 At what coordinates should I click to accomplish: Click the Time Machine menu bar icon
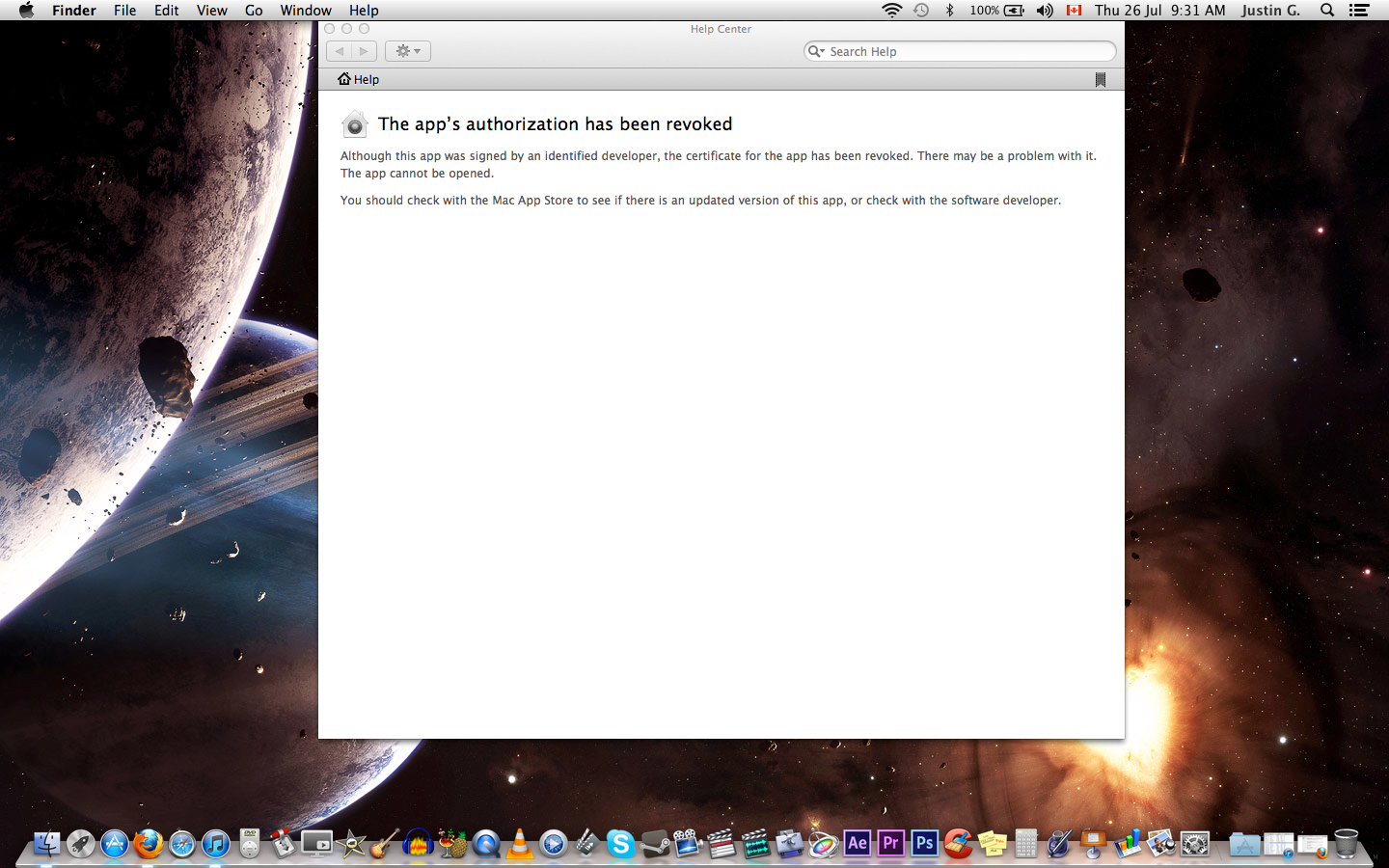coord(921,10)
